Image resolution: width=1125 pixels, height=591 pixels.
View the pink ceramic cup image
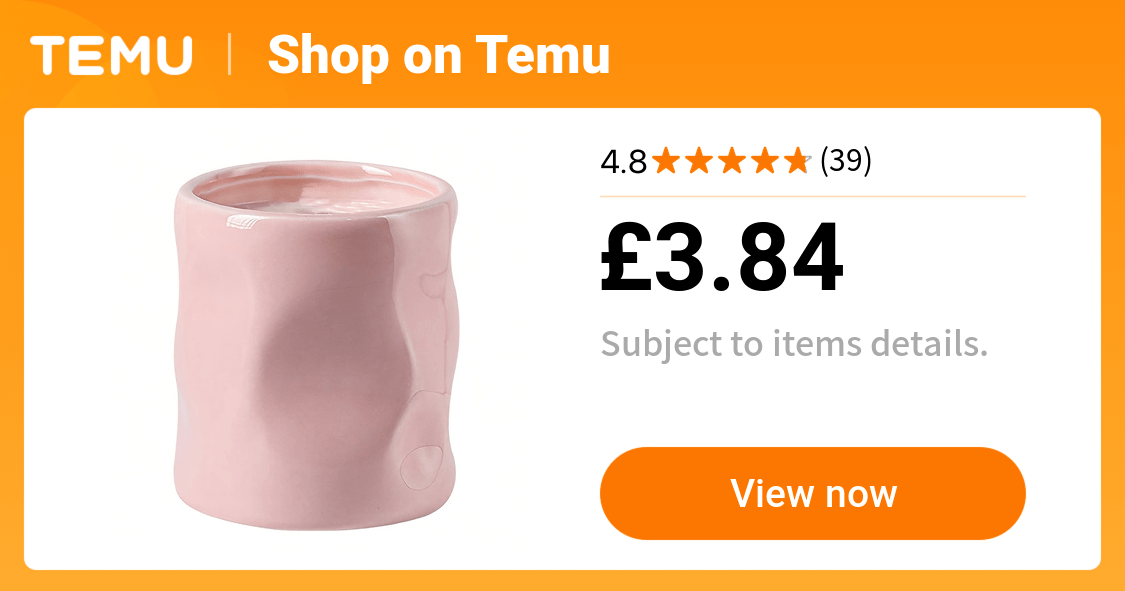click(x=314, y=345)
